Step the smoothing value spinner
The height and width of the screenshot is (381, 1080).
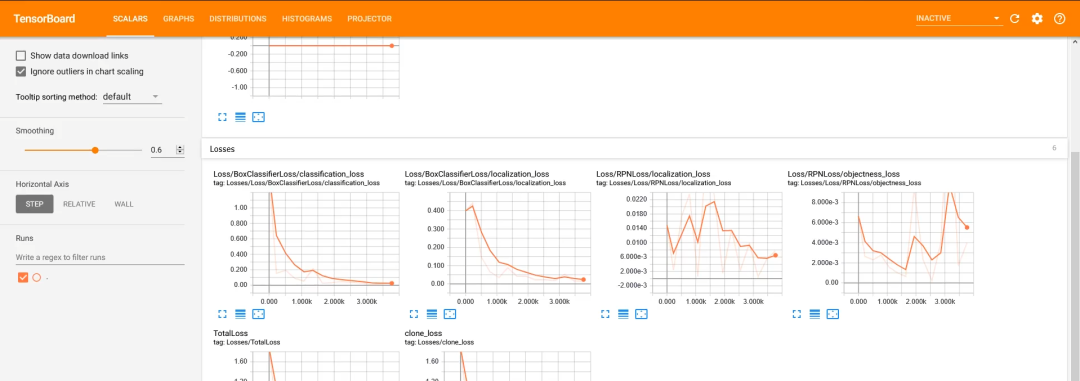pos(180,150)
